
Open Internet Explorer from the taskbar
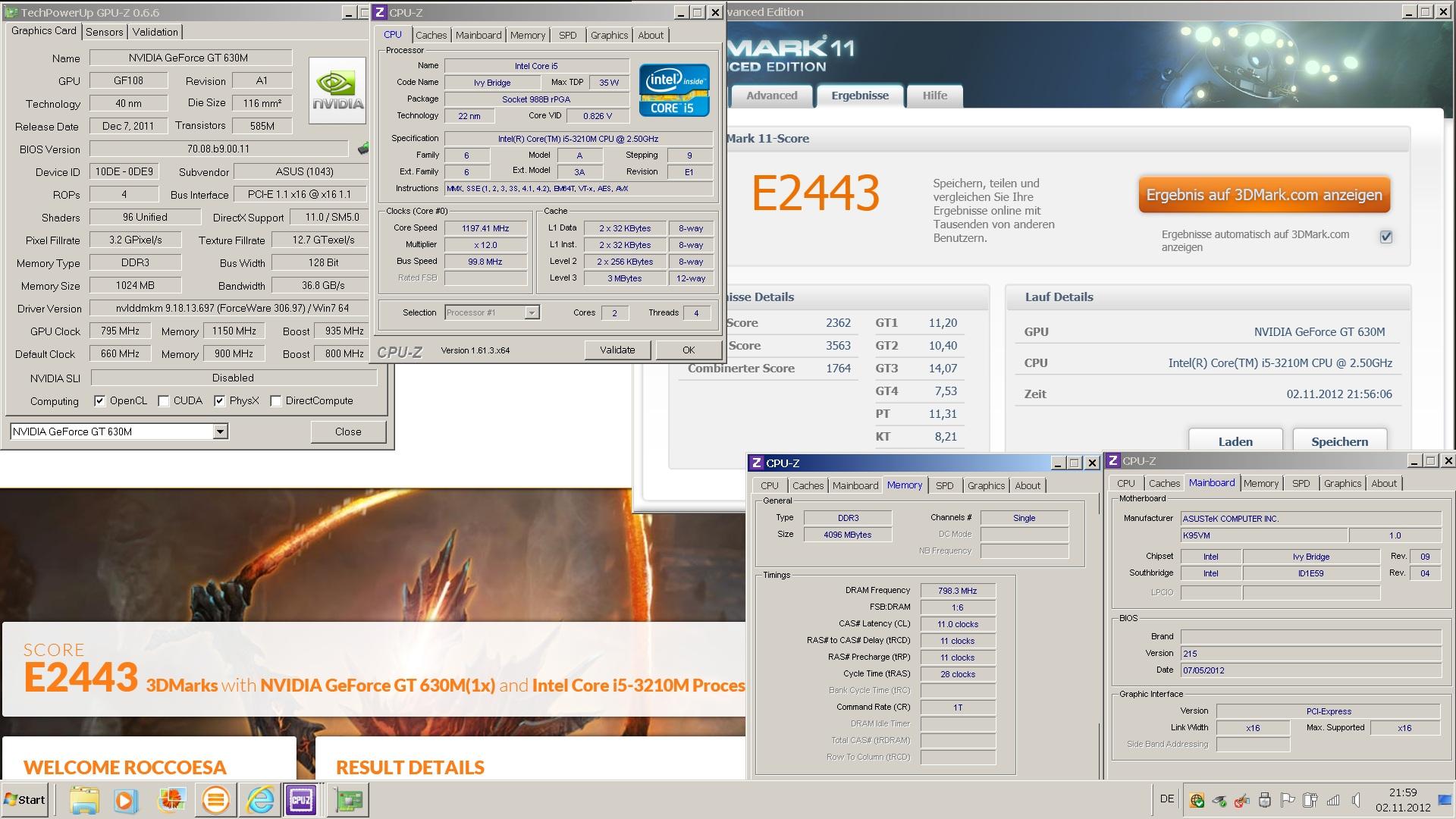[x=259, y=800]
